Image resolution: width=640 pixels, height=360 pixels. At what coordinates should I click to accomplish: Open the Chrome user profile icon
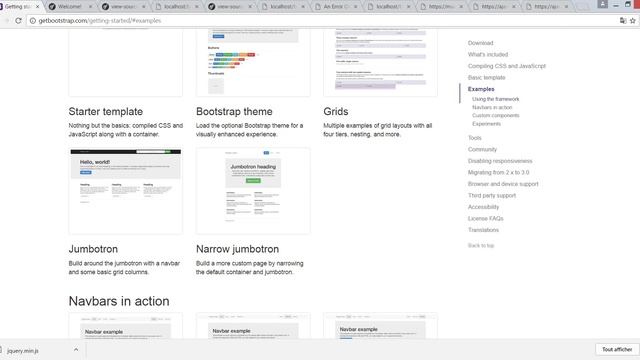tap(602, 4)
